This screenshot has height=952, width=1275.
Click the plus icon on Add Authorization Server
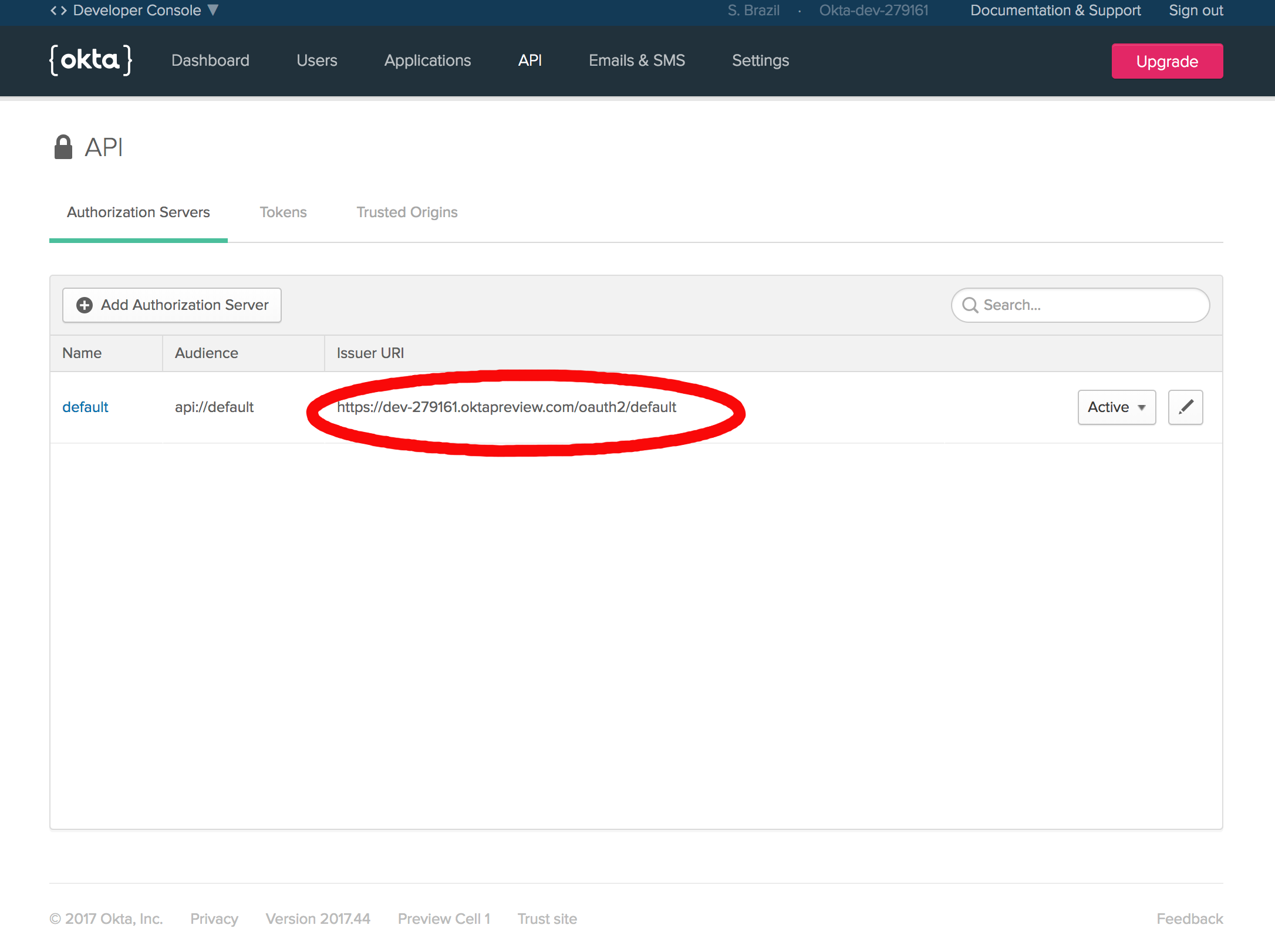pyautogui.click(x=85, y=305)
